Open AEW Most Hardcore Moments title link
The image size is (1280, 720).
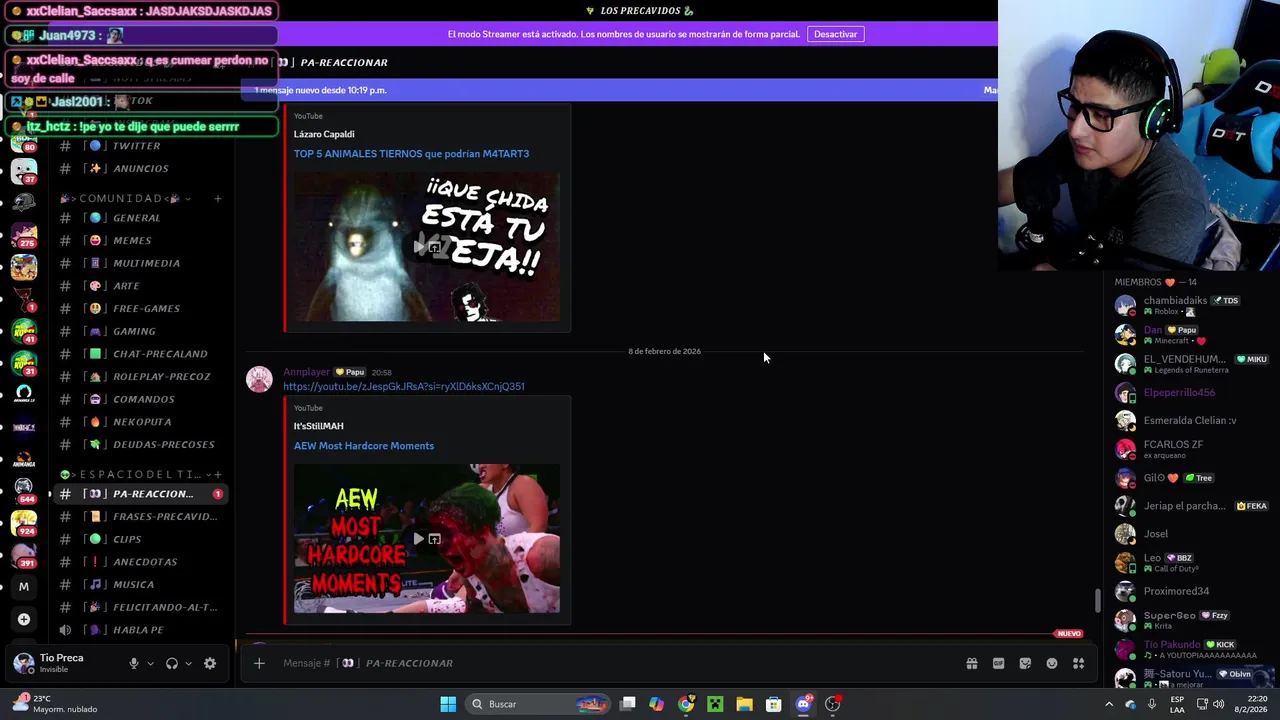tap(364, 446)
